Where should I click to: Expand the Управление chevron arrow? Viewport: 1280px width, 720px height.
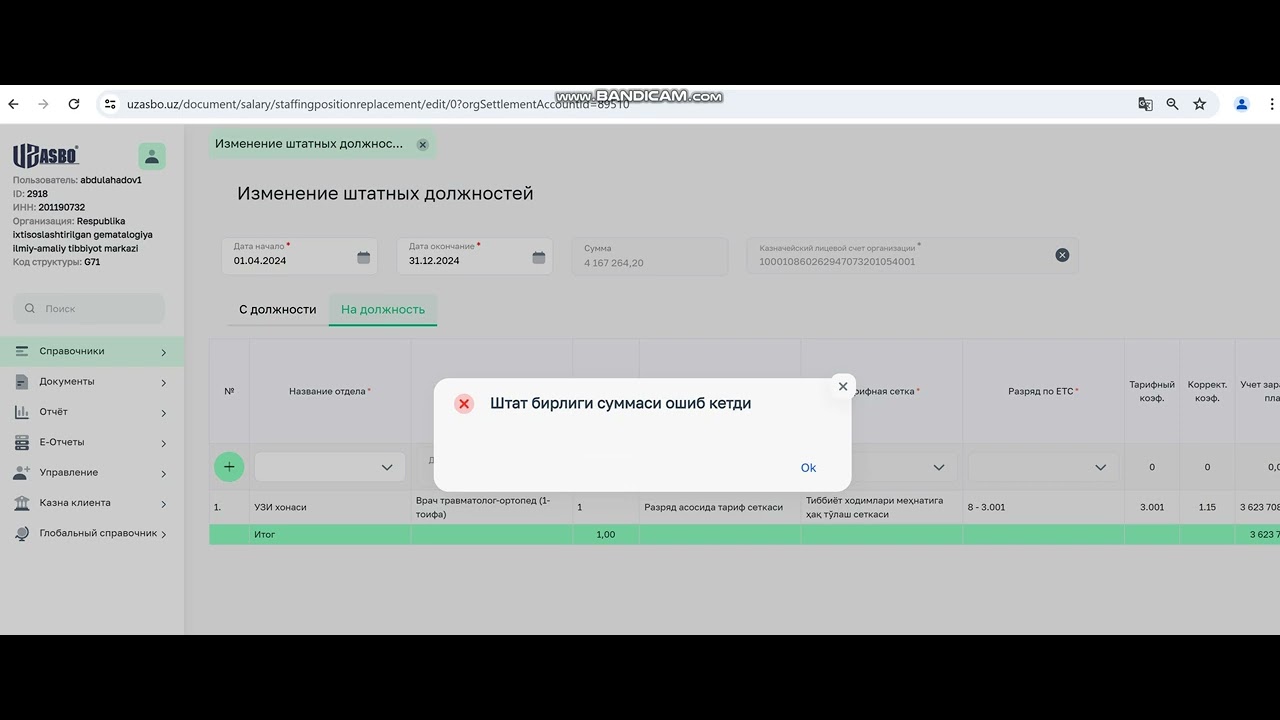(x=164, y=473)
